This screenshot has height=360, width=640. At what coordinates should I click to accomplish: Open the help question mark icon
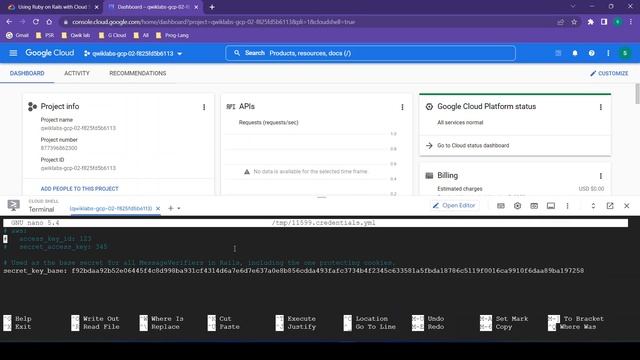pos(591,53)
